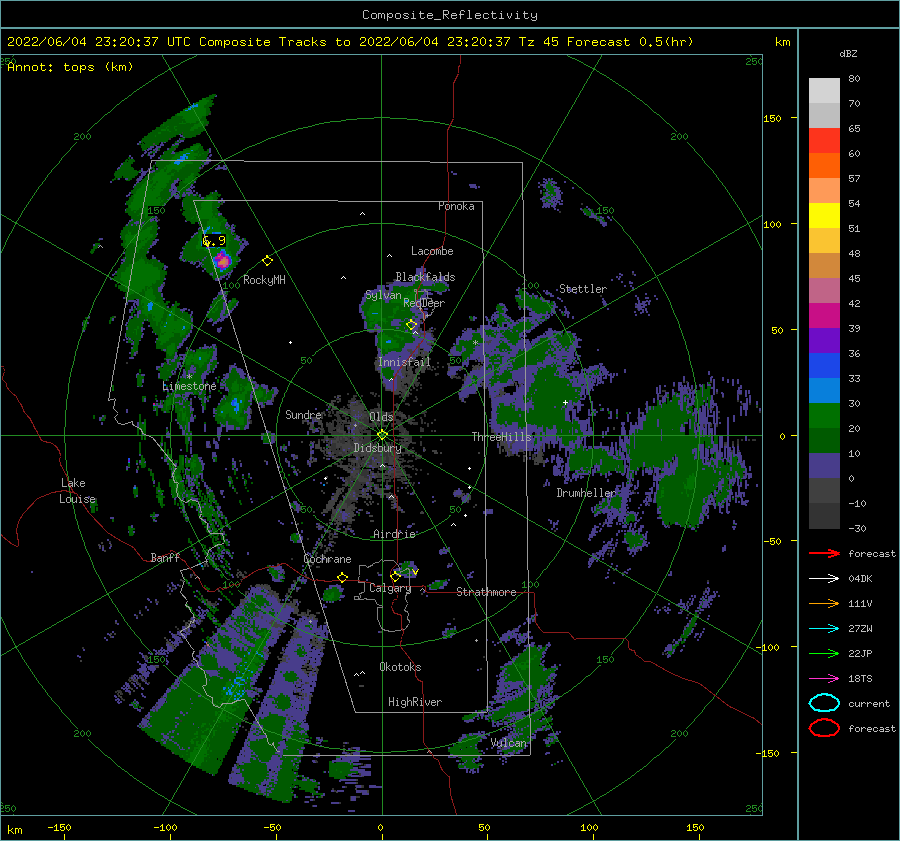The image size is (900, 841).
Task: Click the Calgary city label
Action: (x=390, y=588)
